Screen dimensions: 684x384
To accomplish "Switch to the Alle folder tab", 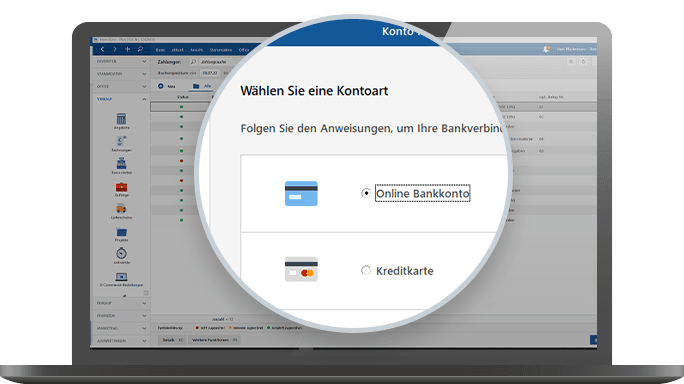I will coord(202,86).
